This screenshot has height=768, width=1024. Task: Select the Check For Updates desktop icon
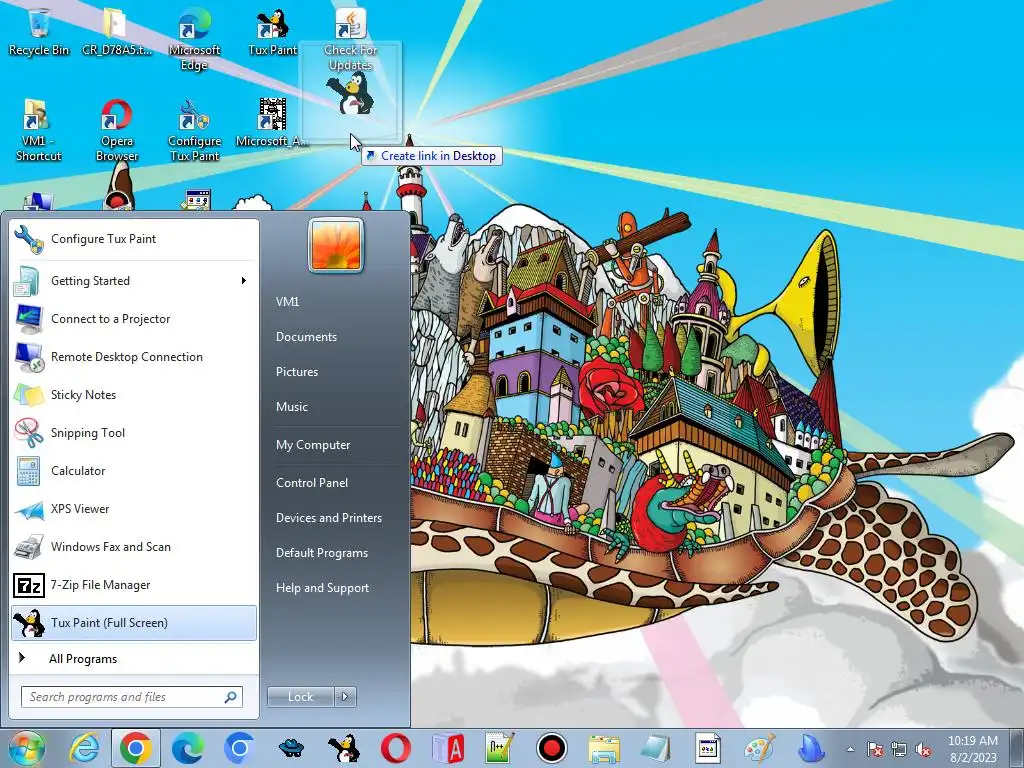(x=351, y=38)
